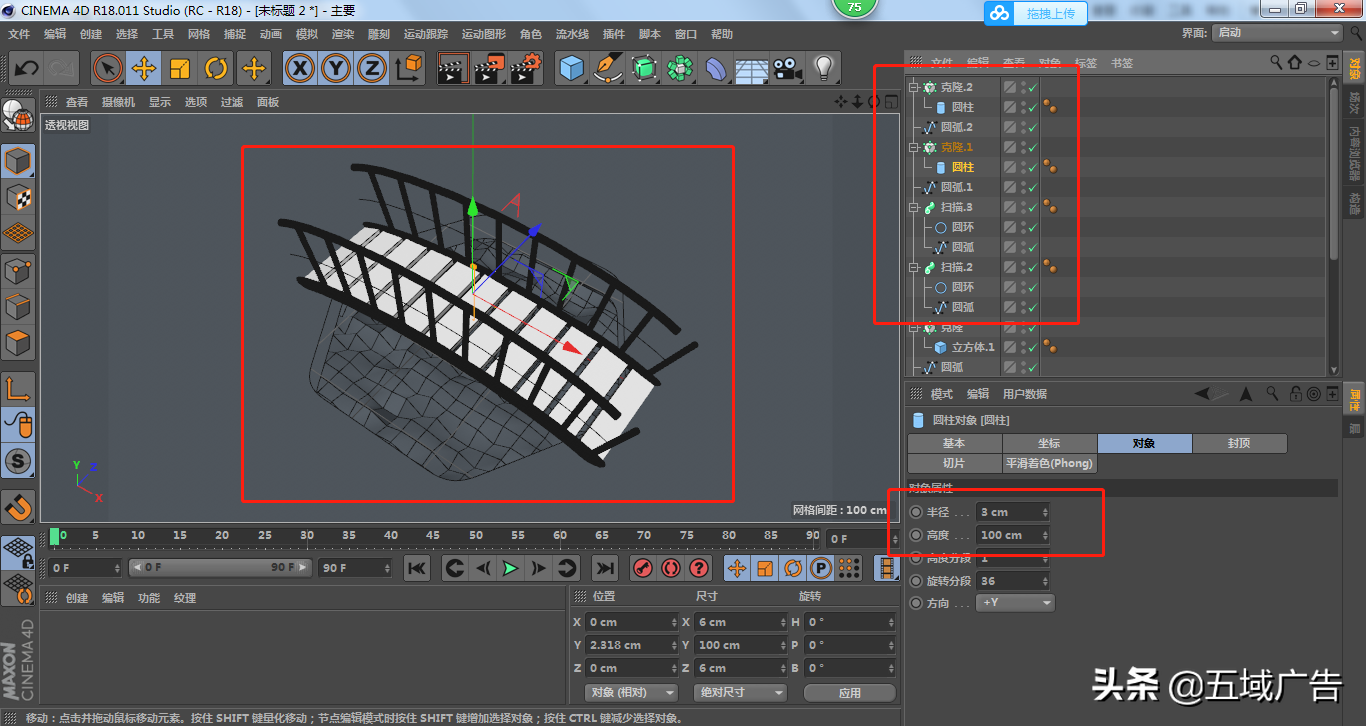Add a floor environment object

tap(752, 69)
